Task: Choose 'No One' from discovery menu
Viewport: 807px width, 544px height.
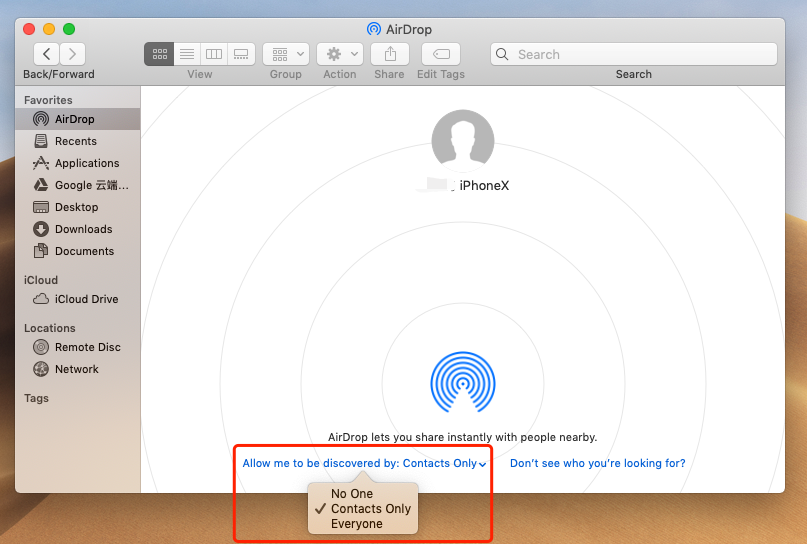Action: click(x=352, y=494)
